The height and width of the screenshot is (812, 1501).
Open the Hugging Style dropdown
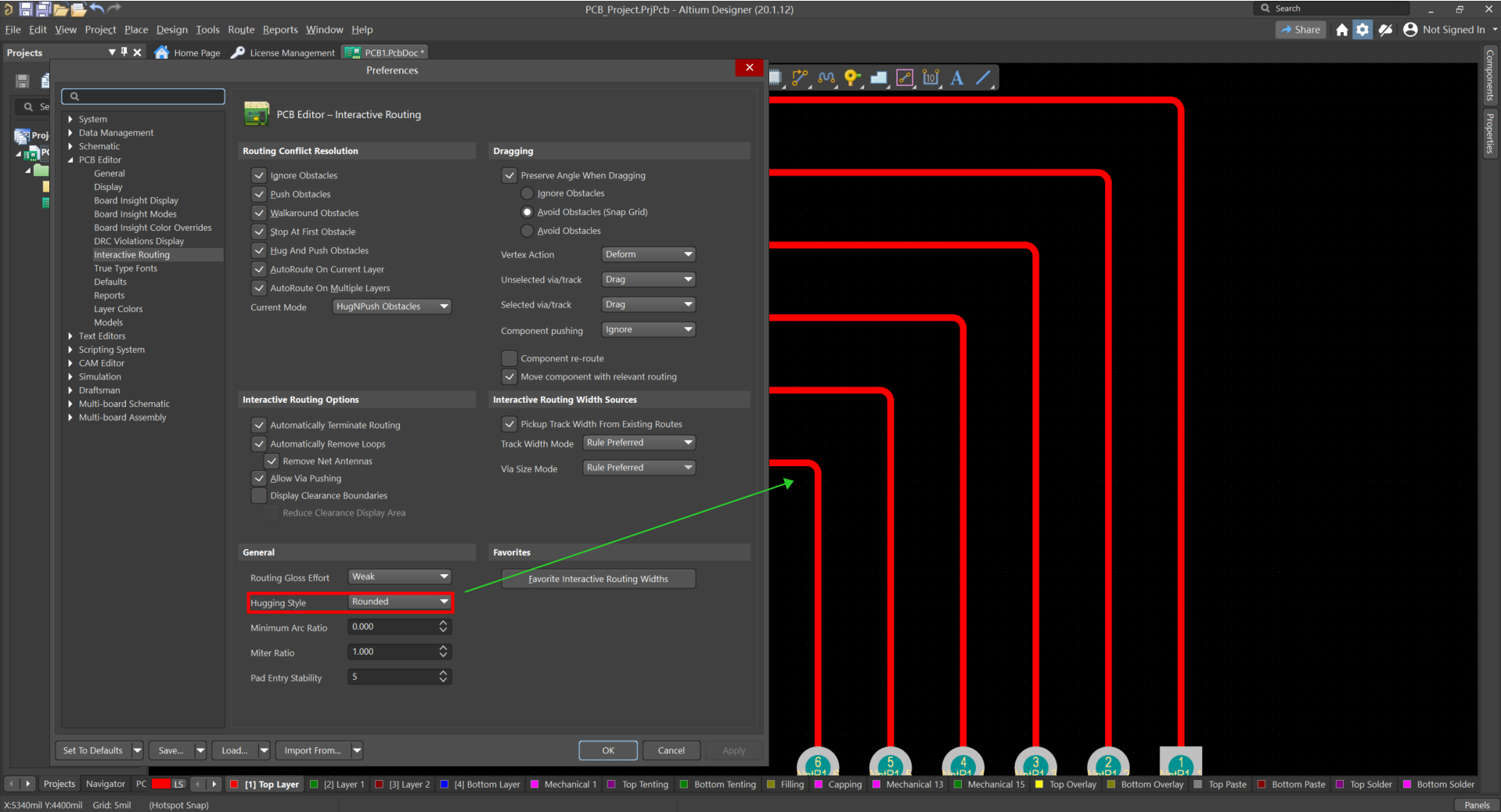coord(399,602)
